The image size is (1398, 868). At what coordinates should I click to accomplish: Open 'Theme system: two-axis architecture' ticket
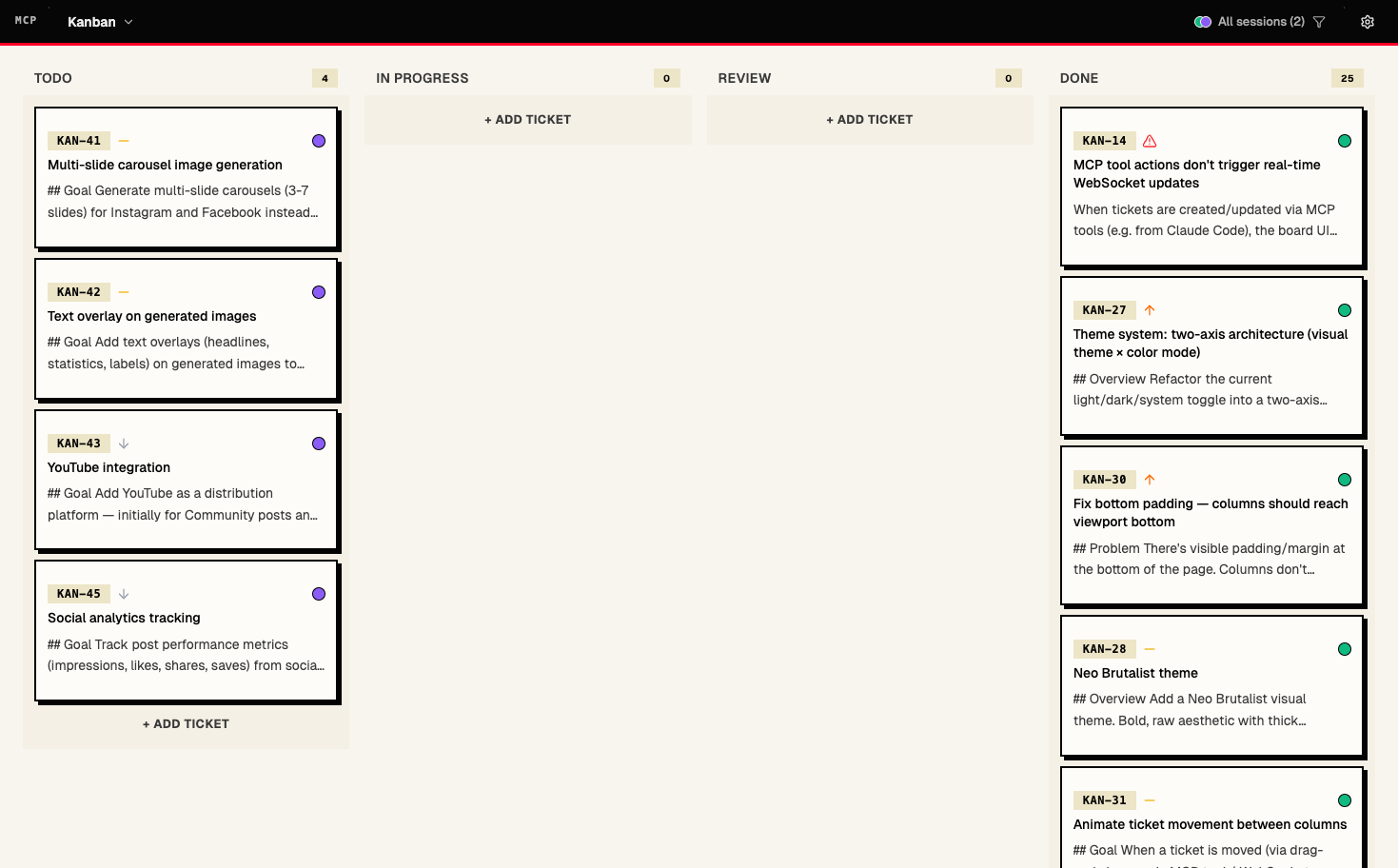coord(1211,344)
